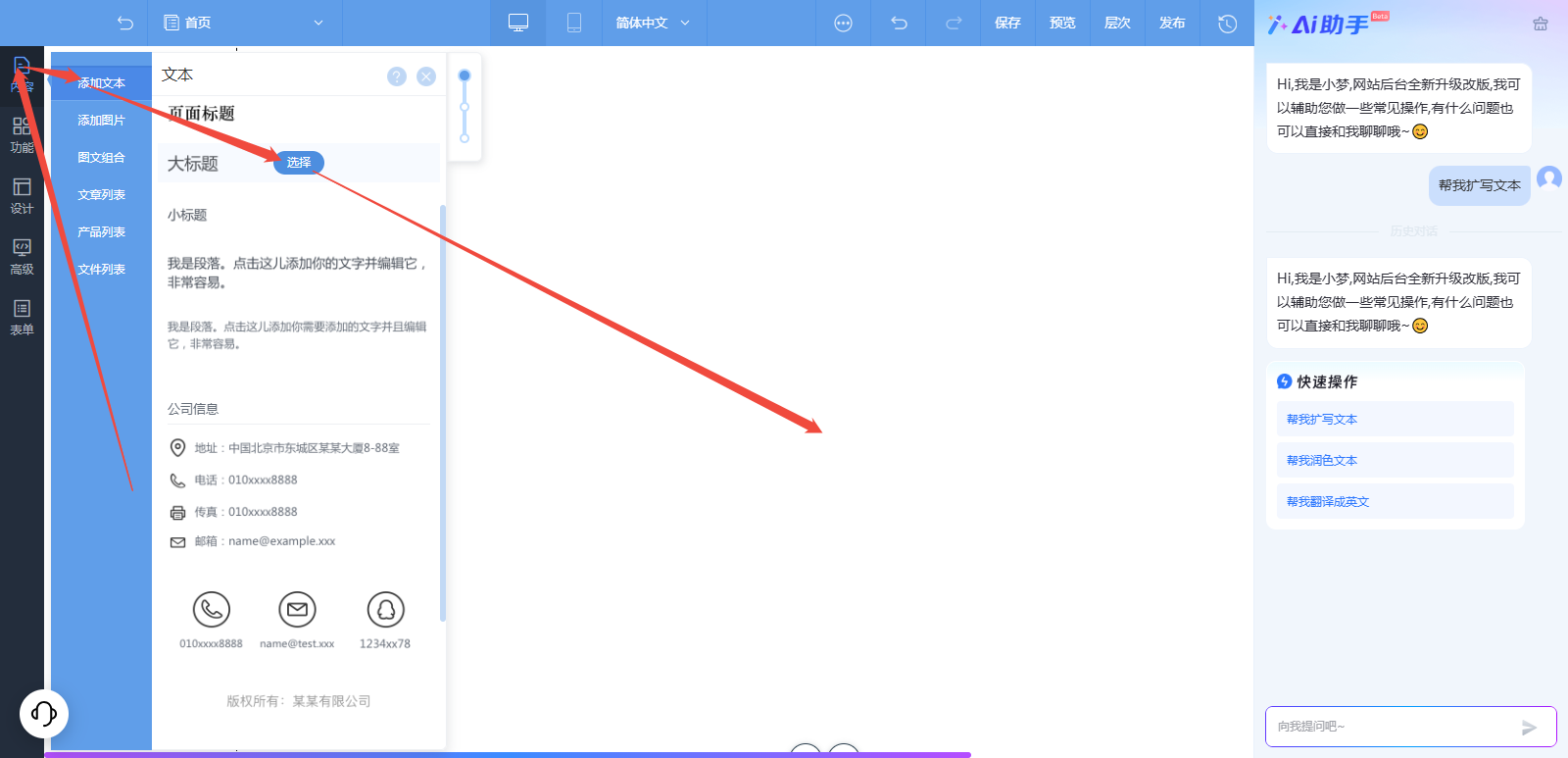Select the 邮箱：name@example.xxx line
1568x758 pixels.
[x=265, y=541]
